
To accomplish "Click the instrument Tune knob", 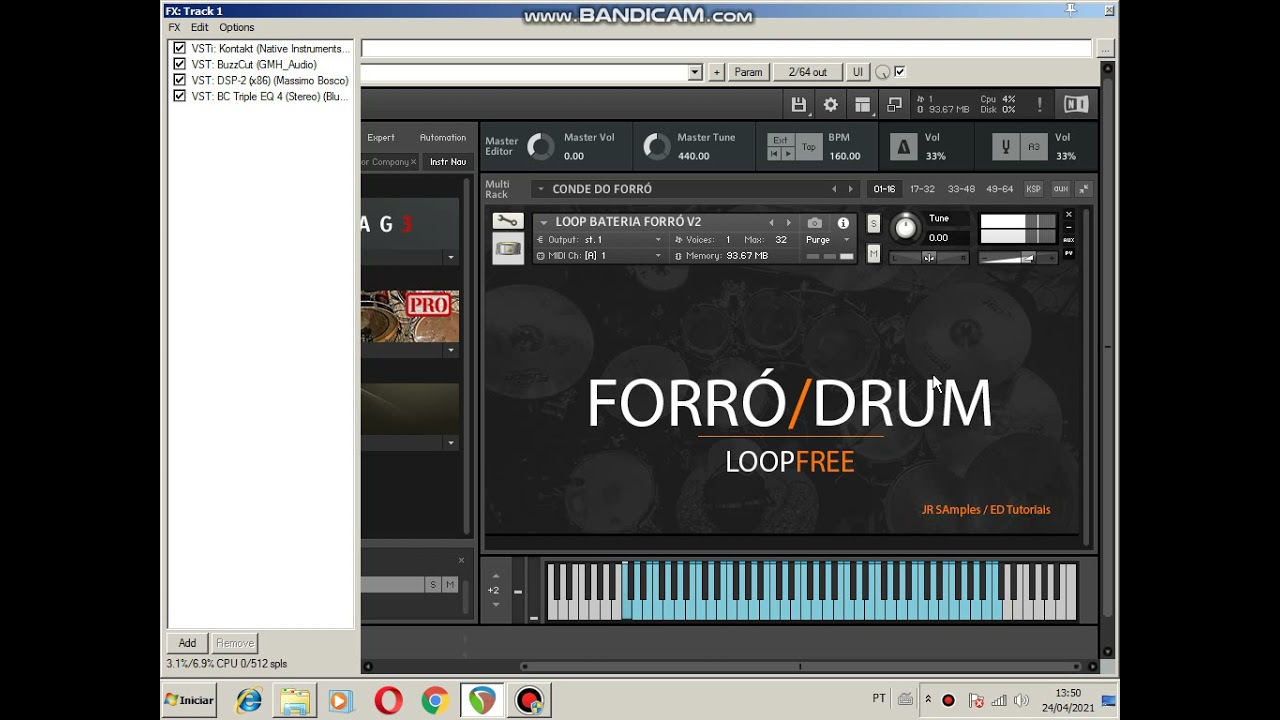I will 905,228.
